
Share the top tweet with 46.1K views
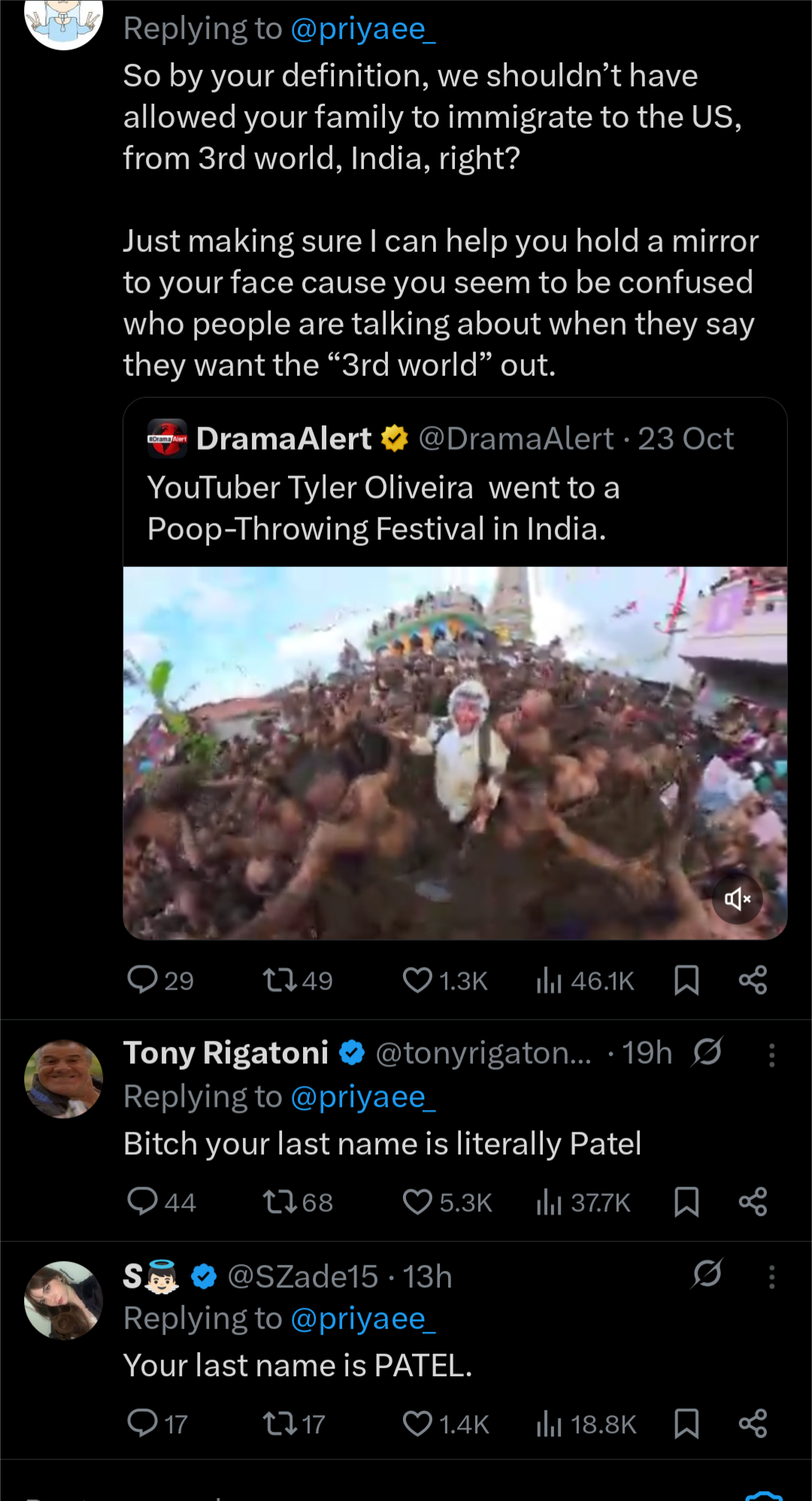(753, 981)
